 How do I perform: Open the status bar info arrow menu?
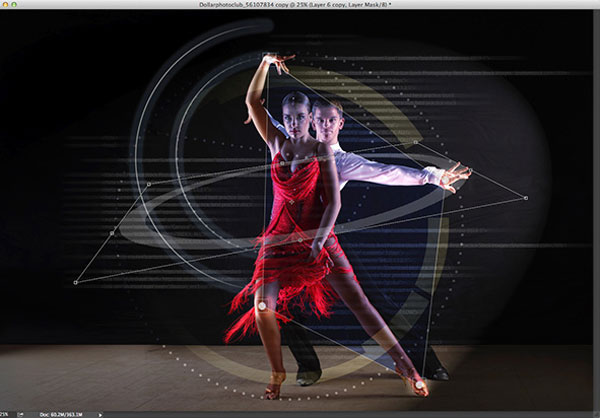pyautogui.click(x=100, y=415)
